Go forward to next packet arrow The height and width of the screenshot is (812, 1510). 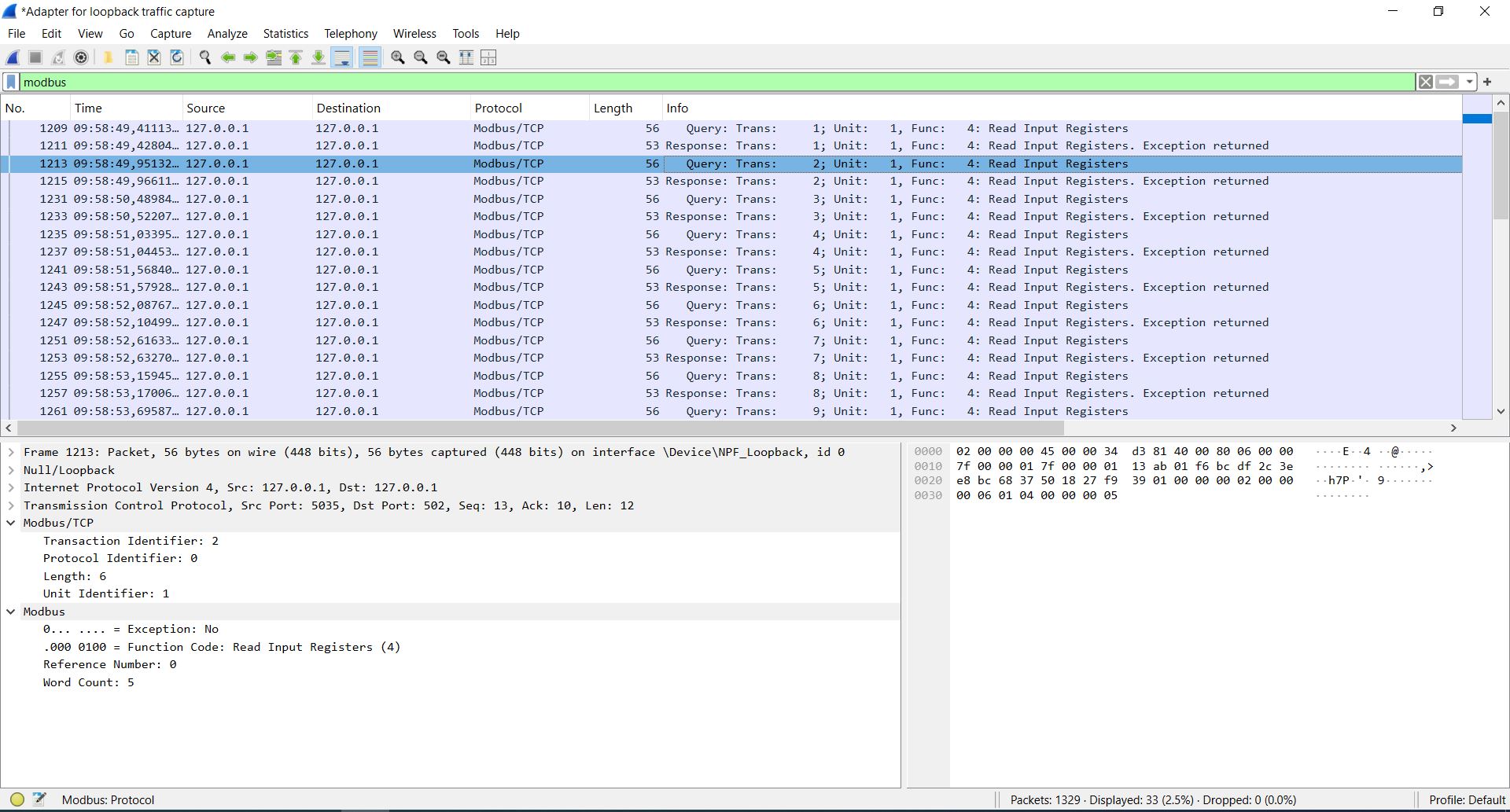coord(251,57)
